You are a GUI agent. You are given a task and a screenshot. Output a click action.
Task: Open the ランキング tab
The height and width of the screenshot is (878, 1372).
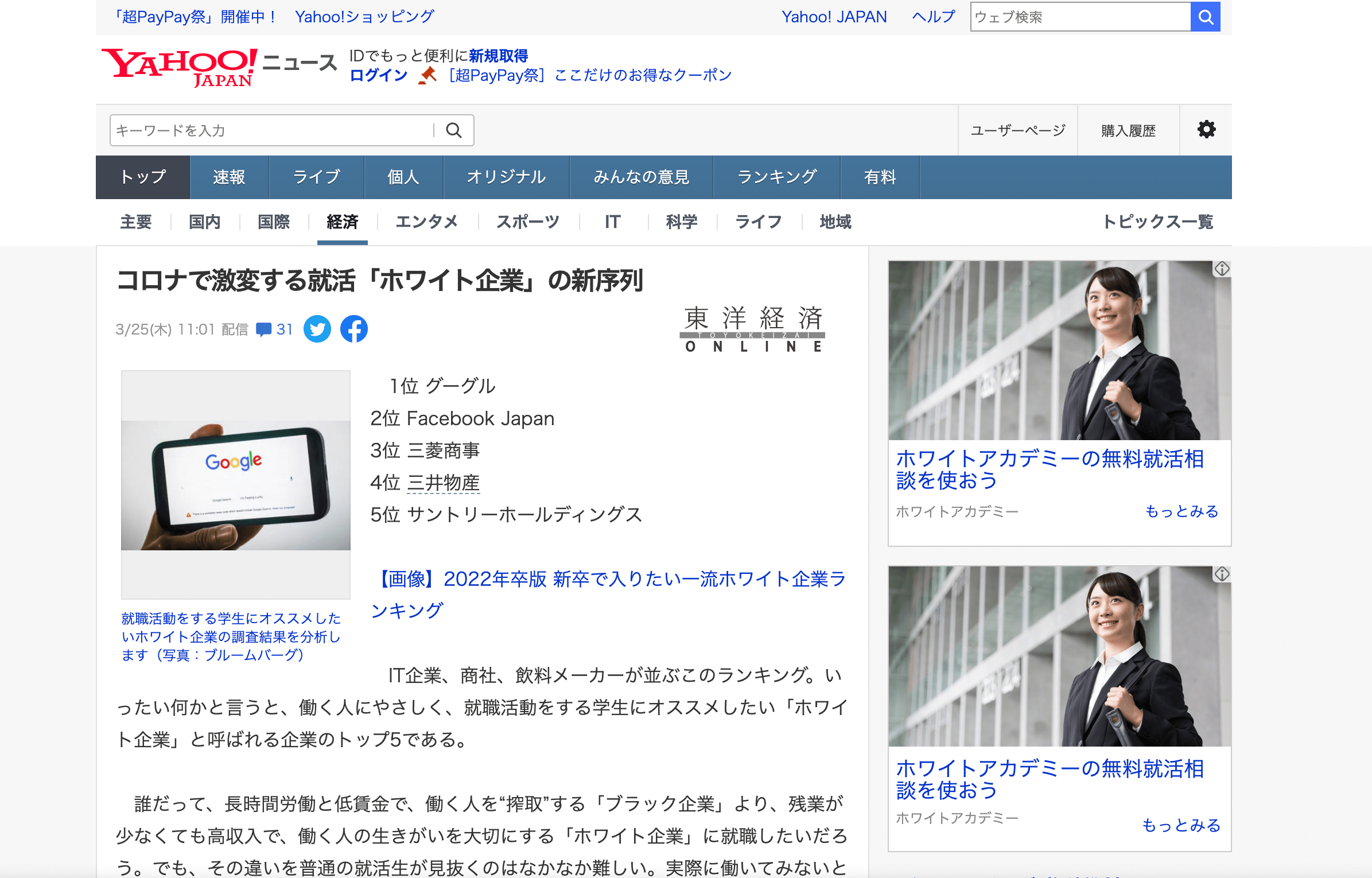[777, 177]
